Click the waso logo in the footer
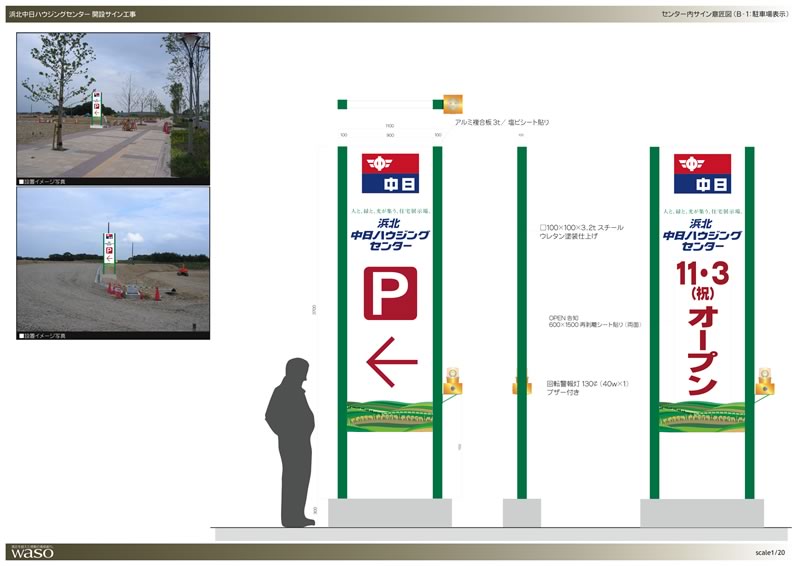This screenshot has width=800, height=566. pos(32,552)
